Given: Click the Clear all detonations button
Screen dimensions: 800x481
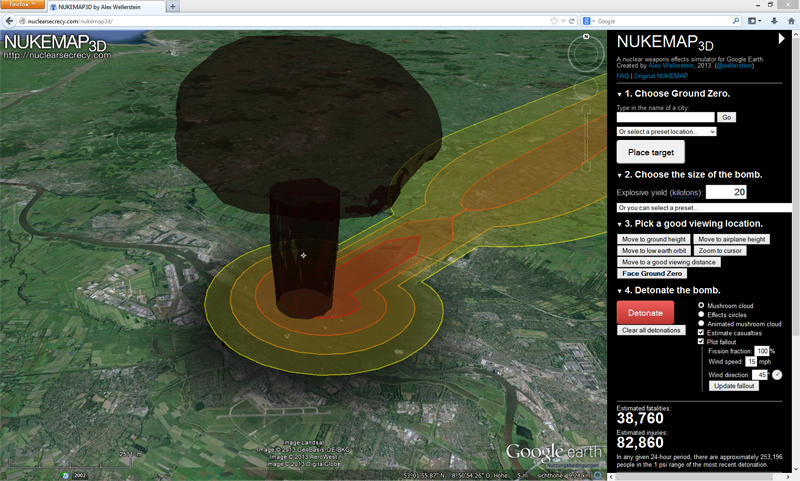Looking at the screenshot, I should point(651,330).
